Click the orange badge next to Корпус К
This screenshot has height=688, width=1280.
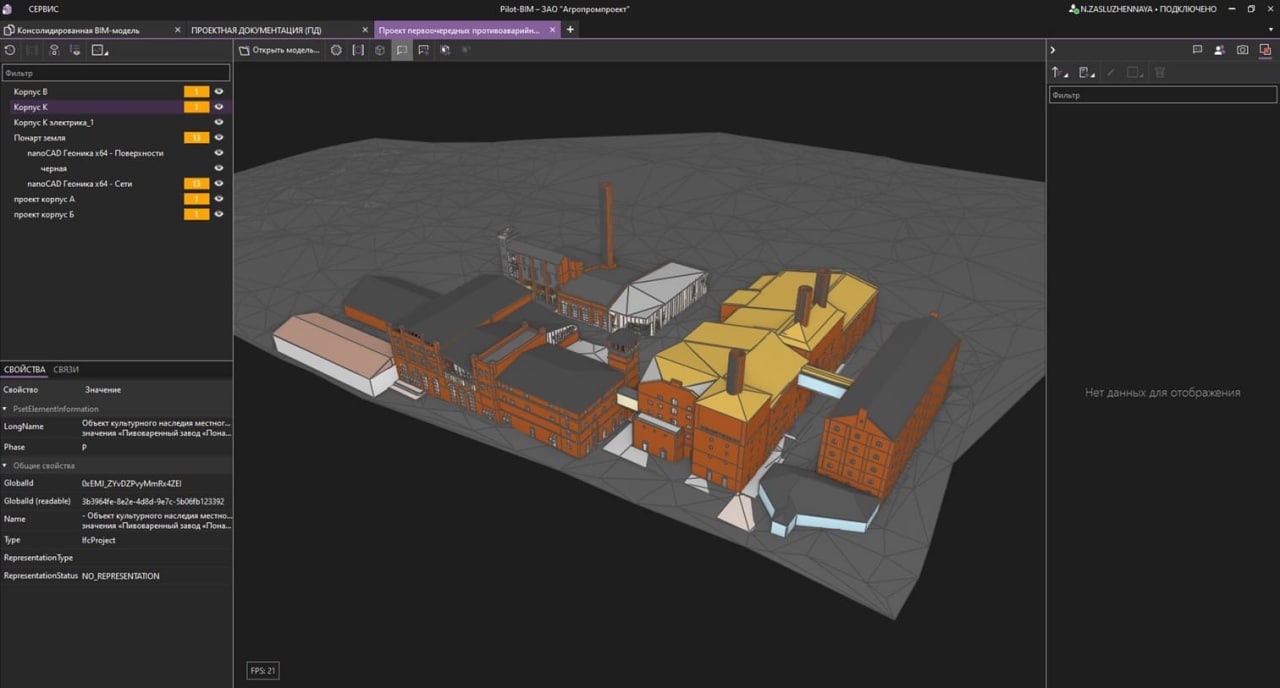196,107
